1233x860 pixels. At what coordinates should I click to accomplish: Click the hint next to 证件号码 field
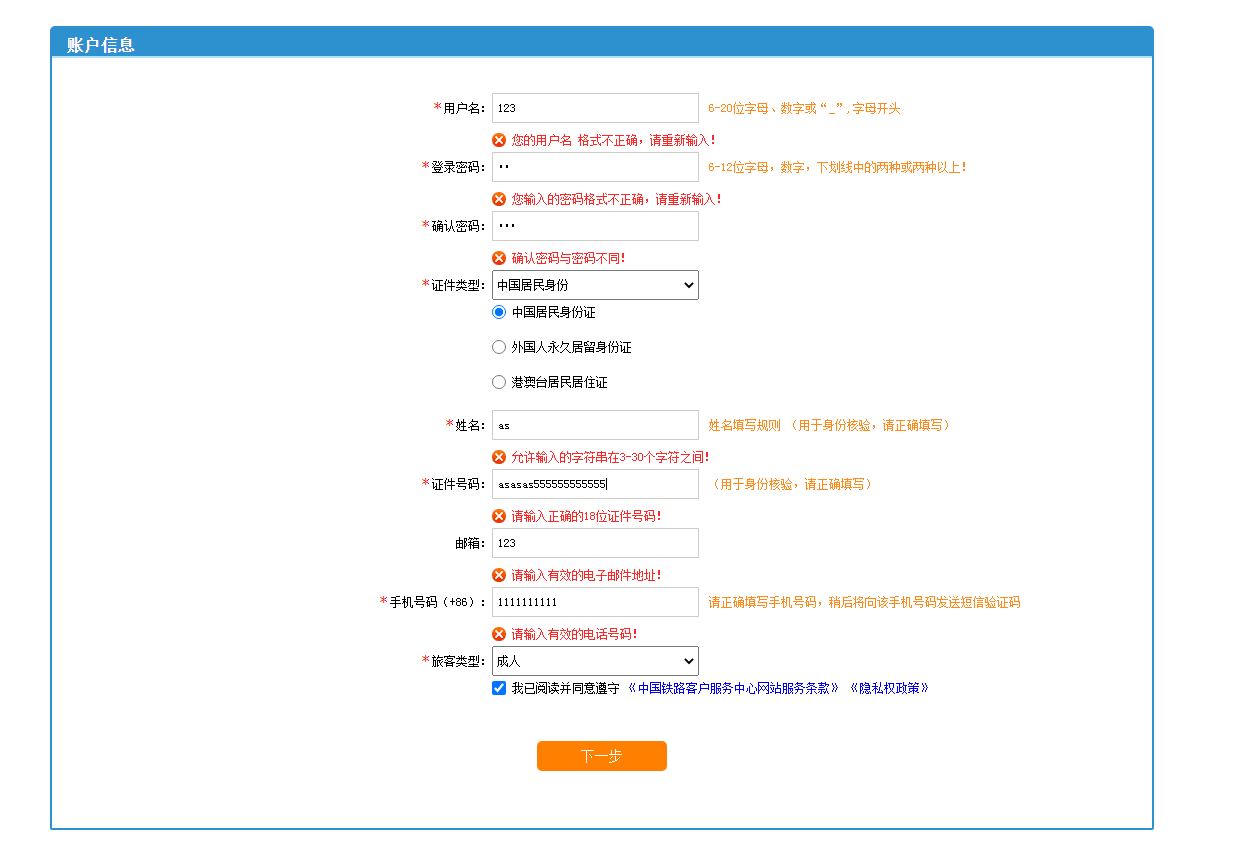coord(792,484)
